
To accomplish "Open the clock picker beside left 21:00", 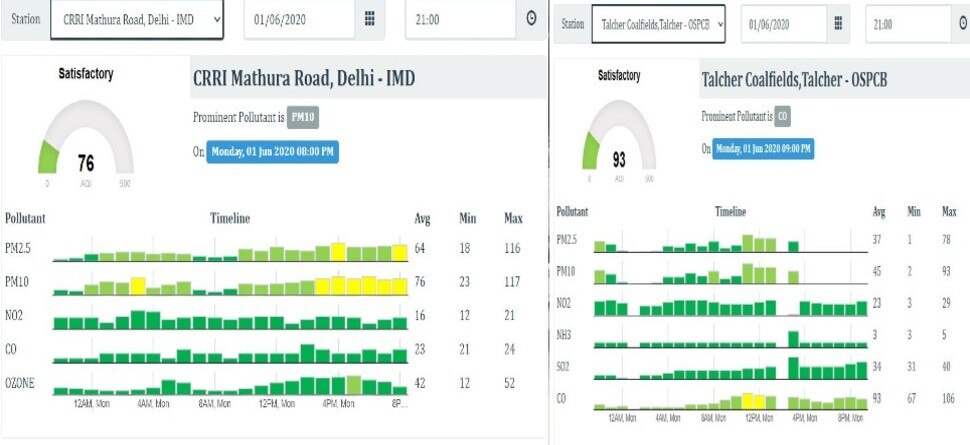I will tap(530, 19).
